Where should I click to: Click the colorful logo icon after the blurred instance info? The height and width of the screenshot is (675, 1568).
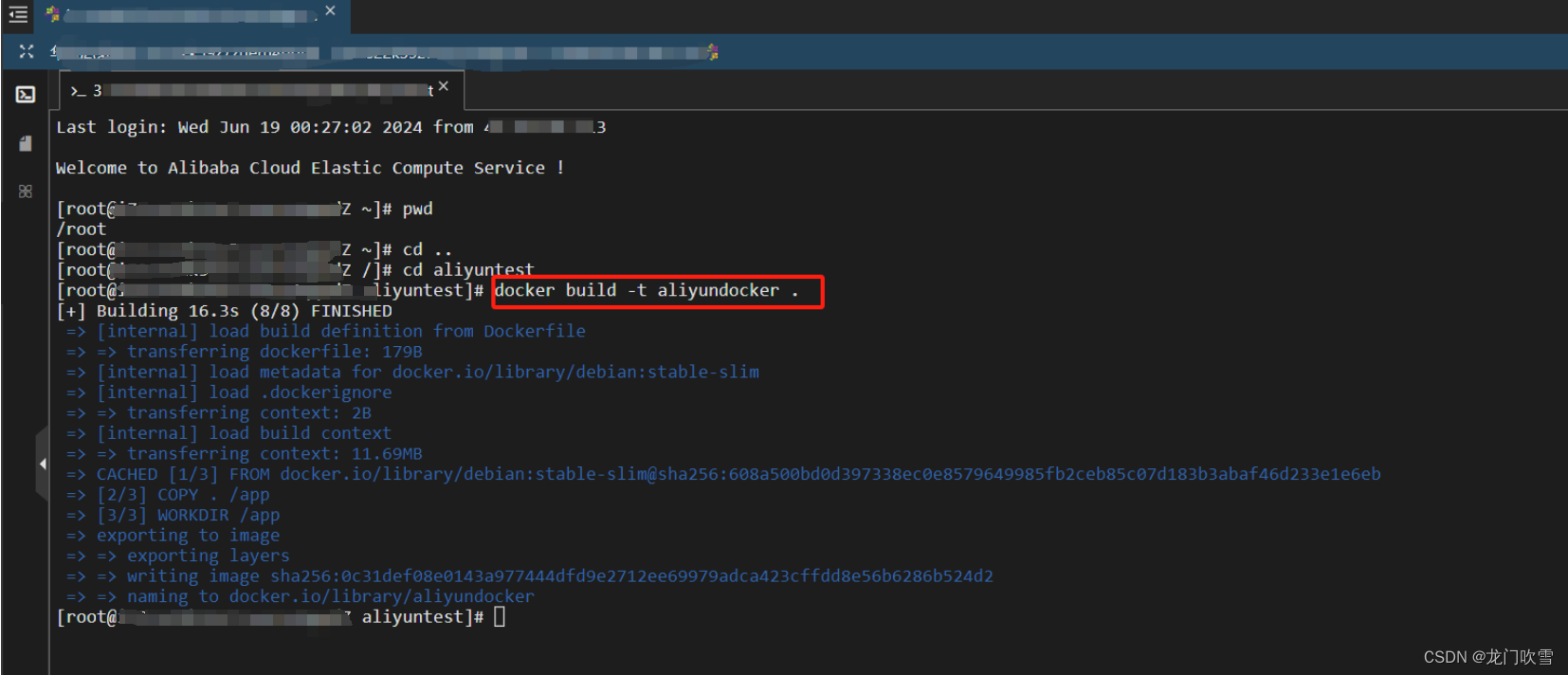[713, 52]
